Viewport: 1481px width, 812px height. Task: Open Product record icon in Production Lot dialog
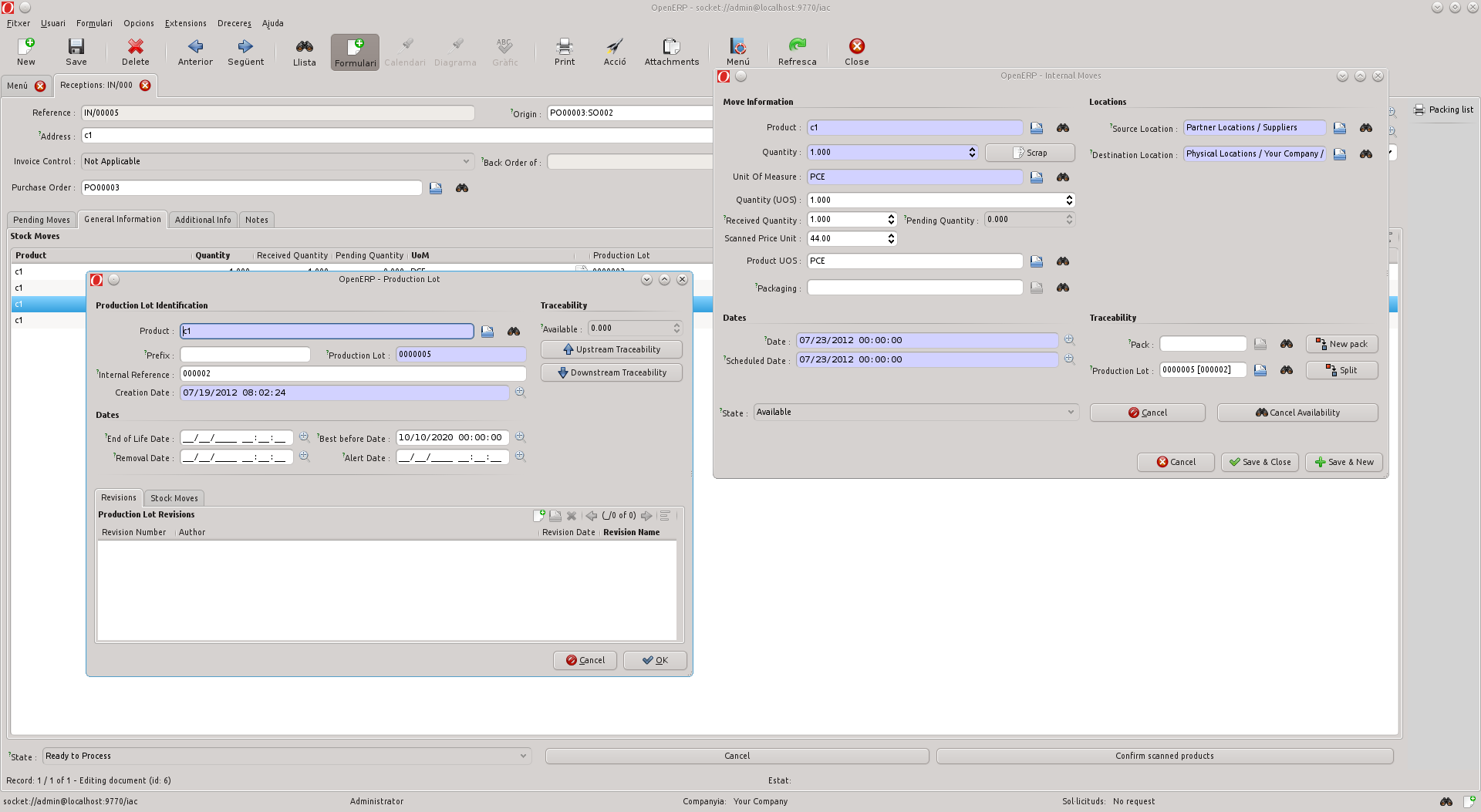point(487,332)
